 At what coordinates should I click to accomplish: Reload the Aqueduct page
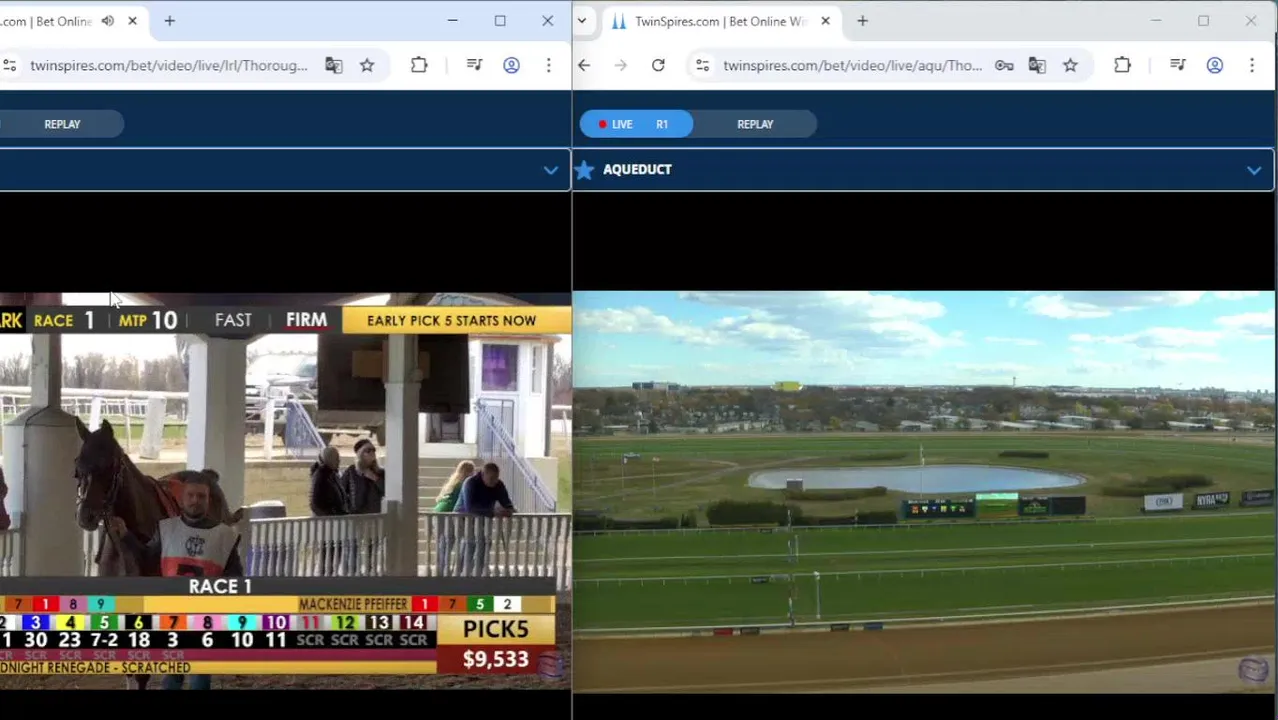tap(658, 65)
